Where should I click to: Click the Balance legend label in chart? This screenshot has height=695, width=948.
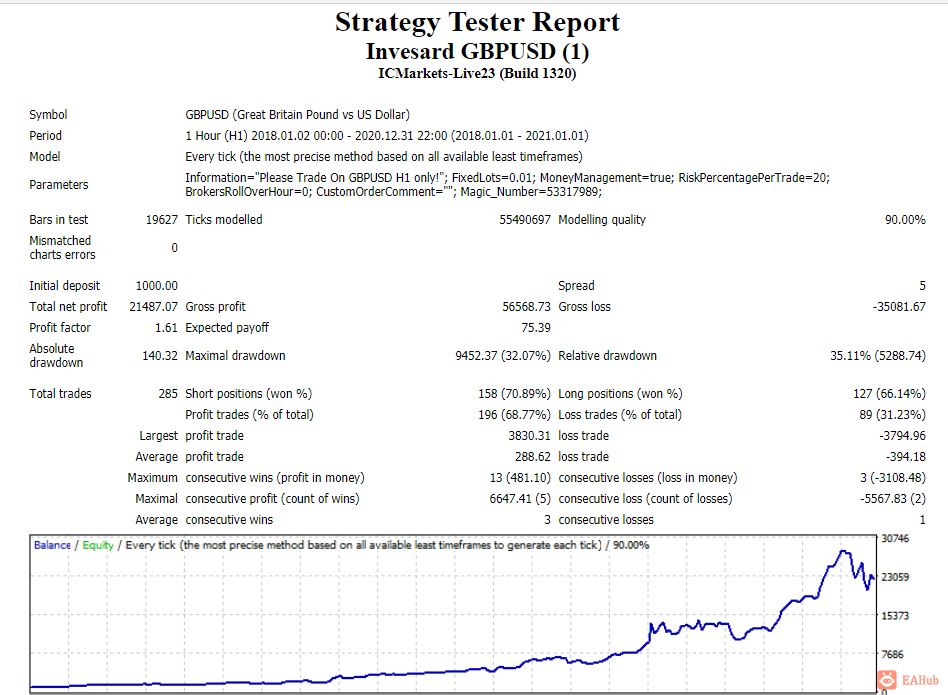click(x=52, y=545)
